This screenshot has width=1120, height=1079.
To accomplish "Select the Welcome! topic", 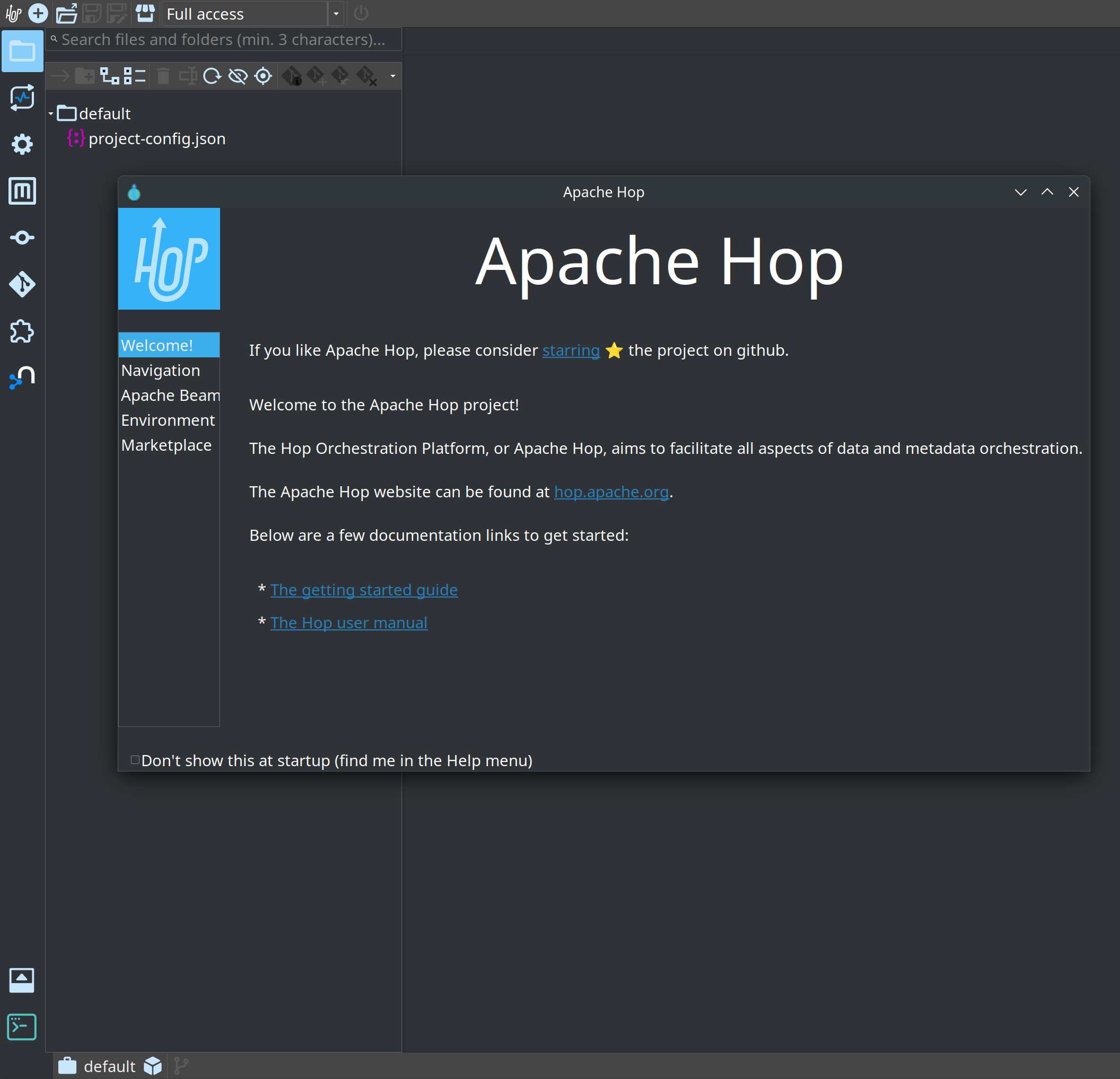I will [x=169, y=345].
